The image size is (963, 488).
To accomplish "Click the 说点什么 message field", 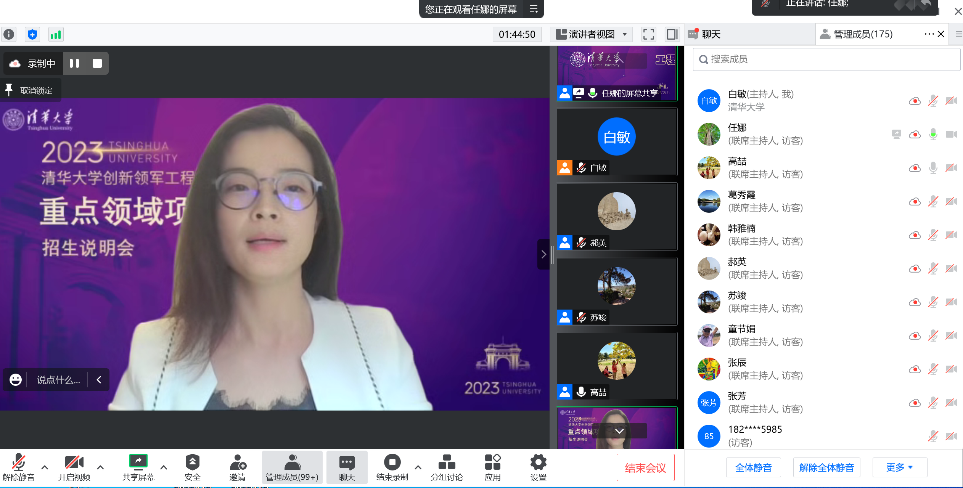I will tap(58, 380).
